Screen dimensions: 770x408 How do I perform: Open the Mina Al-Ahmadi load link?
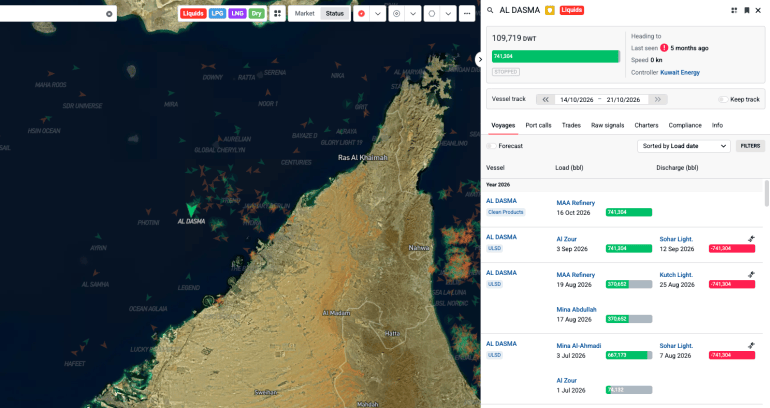[578, 346]
